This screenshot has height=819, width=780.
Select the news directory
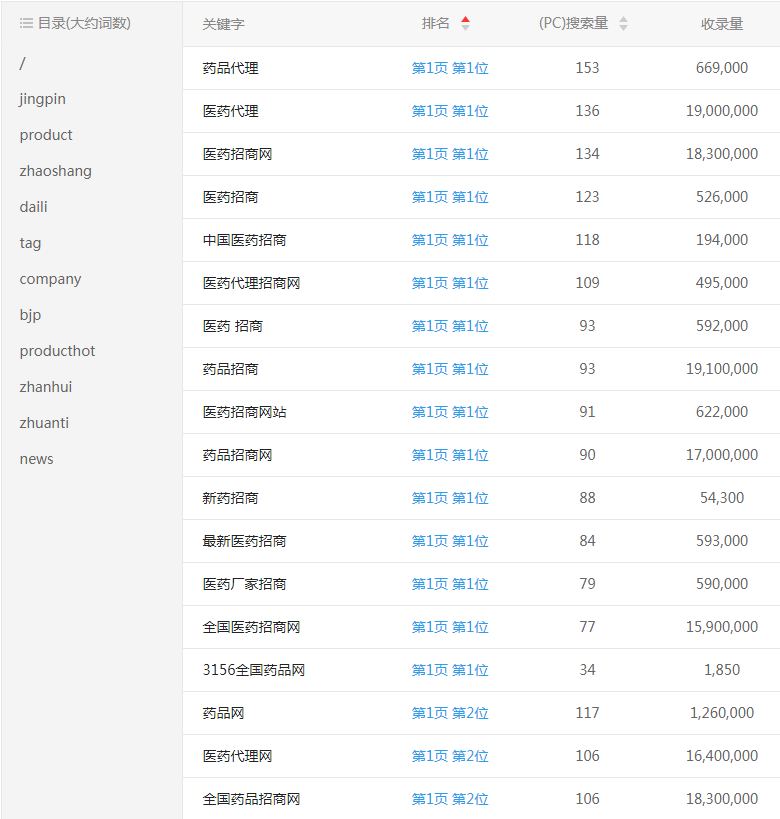click(37, 459)
